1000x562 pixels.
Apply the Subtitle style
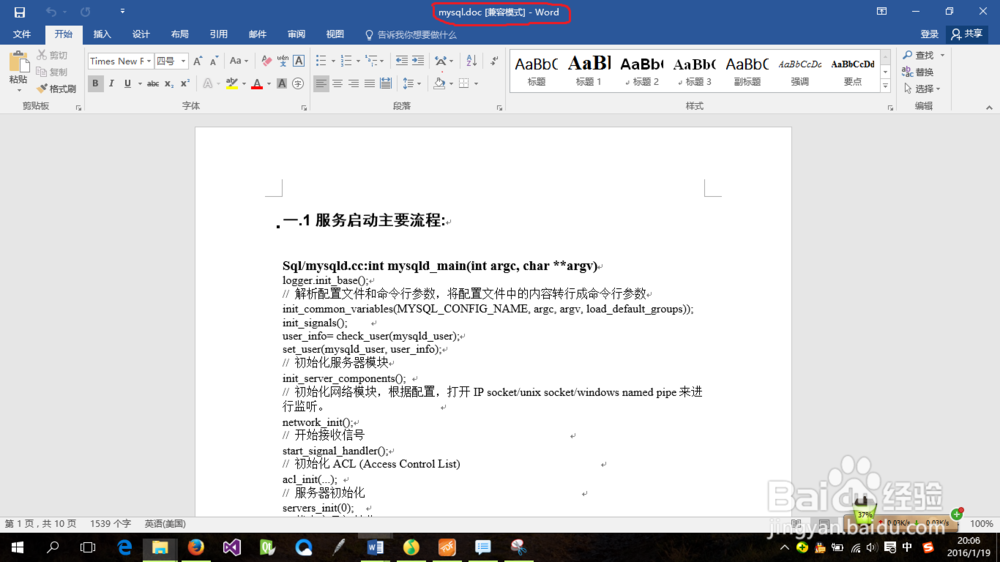[x=747, y=70]
